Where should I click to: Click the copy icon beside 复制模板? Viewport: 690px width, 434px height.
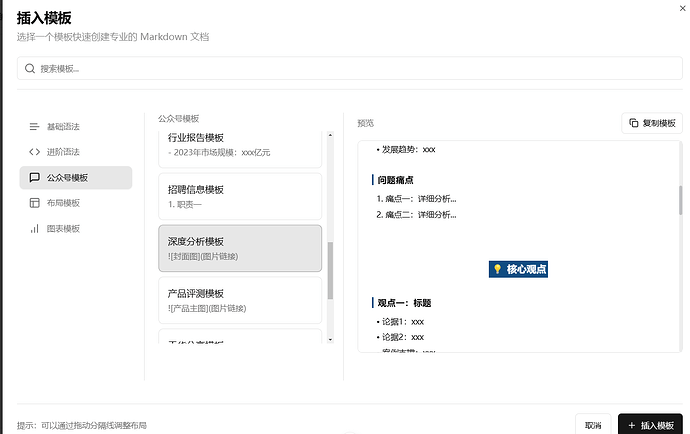point(633,123)
